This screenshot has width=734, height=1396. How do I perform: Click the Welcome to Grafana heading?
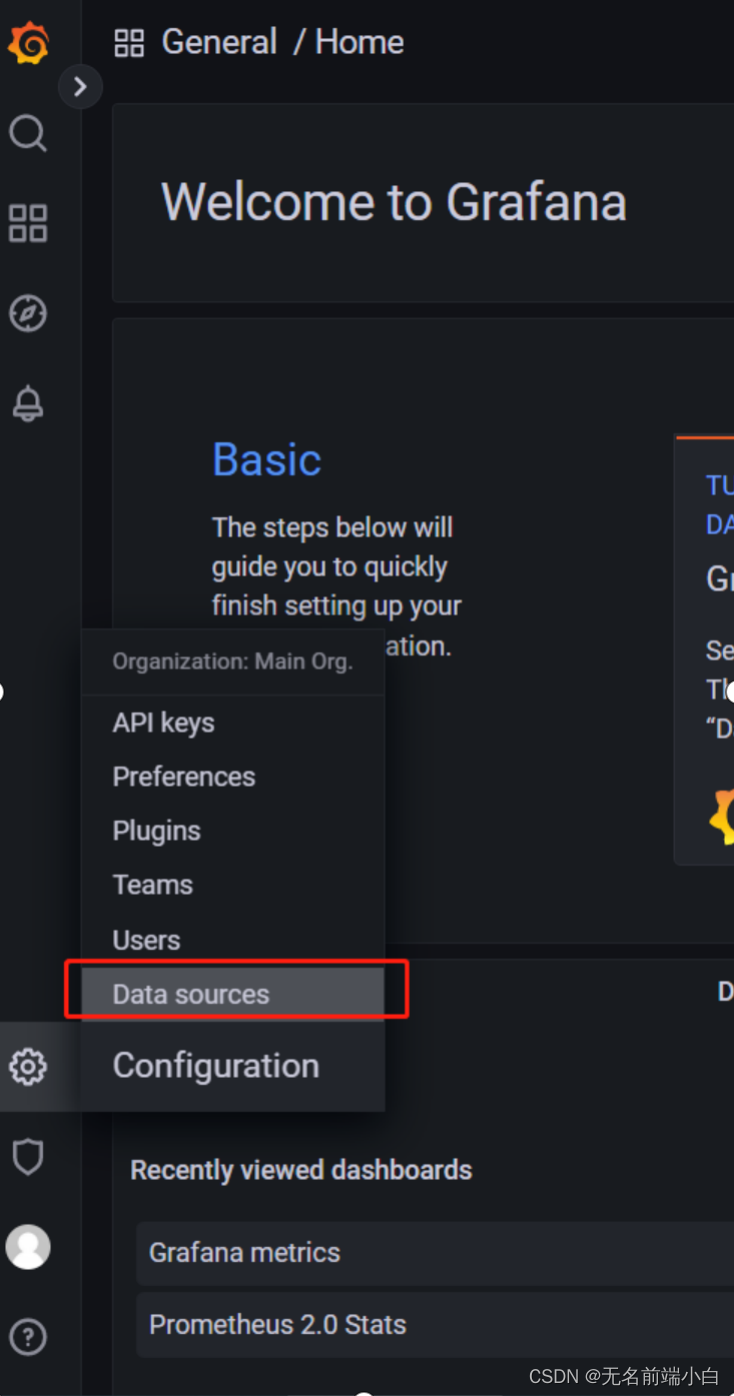[x=394, y=202]
